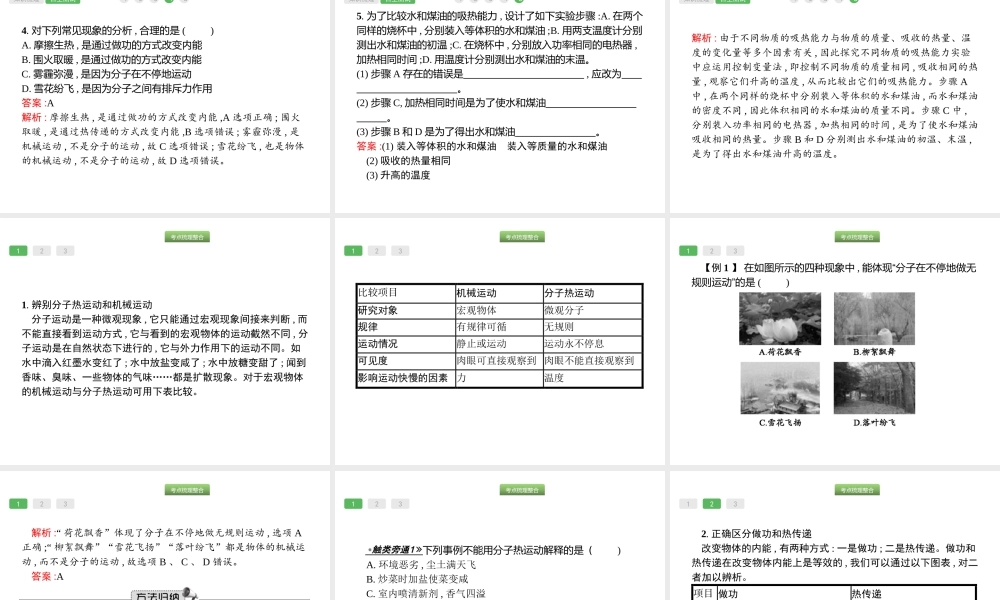This screenshot has height=600, width=1000.
Task: Click the falling leaves photo labeled D.落叶纷飞
Action: (x=874, y=388)
